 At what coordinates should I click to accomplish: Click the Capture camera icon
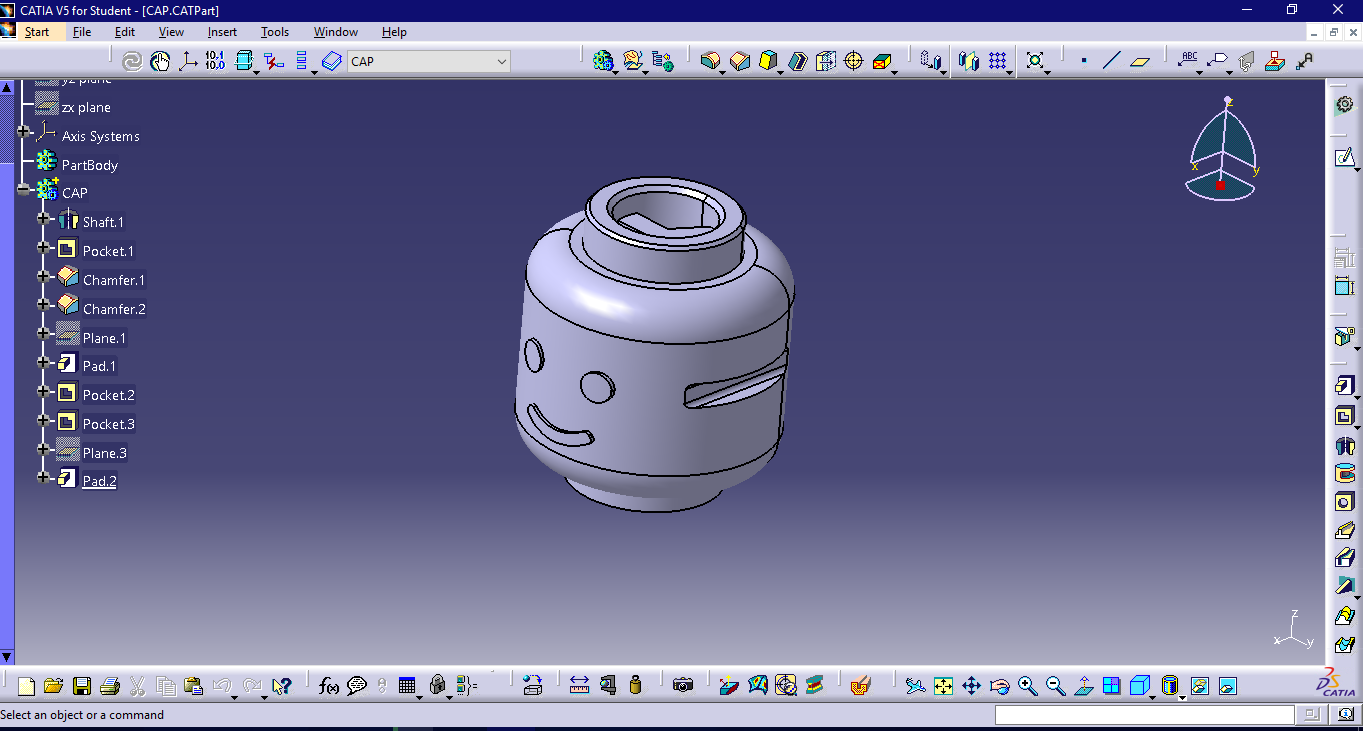point(683,686)
